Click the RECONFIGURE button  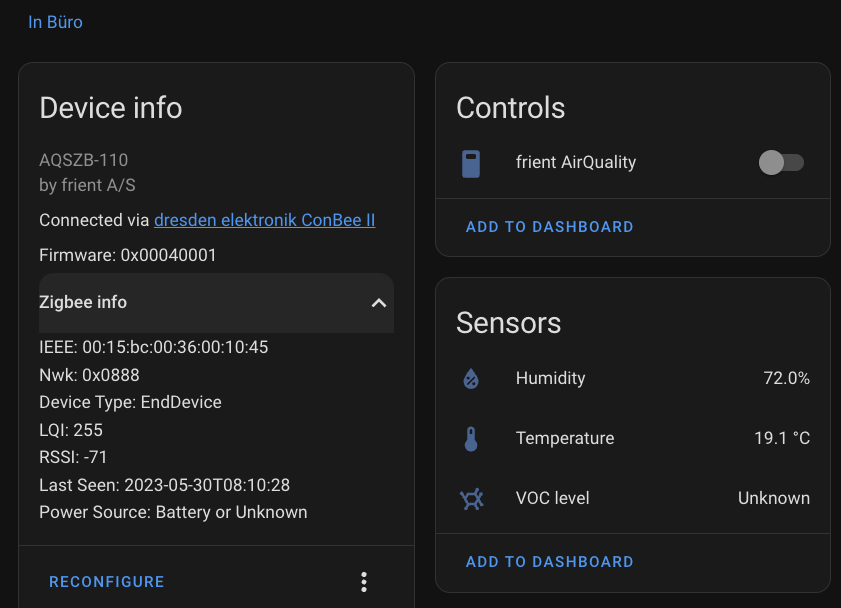tap(106, 581)
